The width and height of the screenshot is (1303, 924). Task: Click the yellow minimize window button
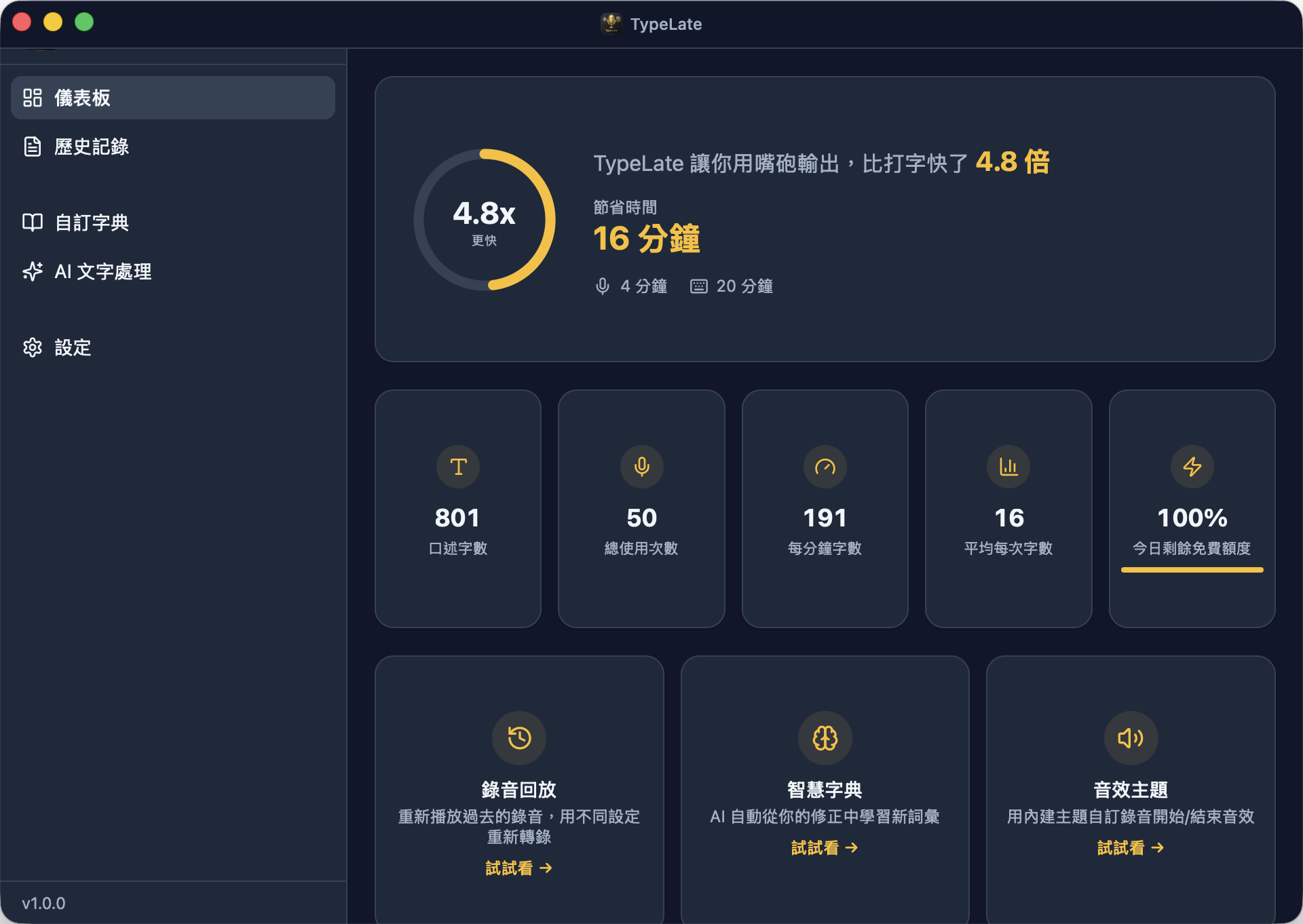click(53, 22)
